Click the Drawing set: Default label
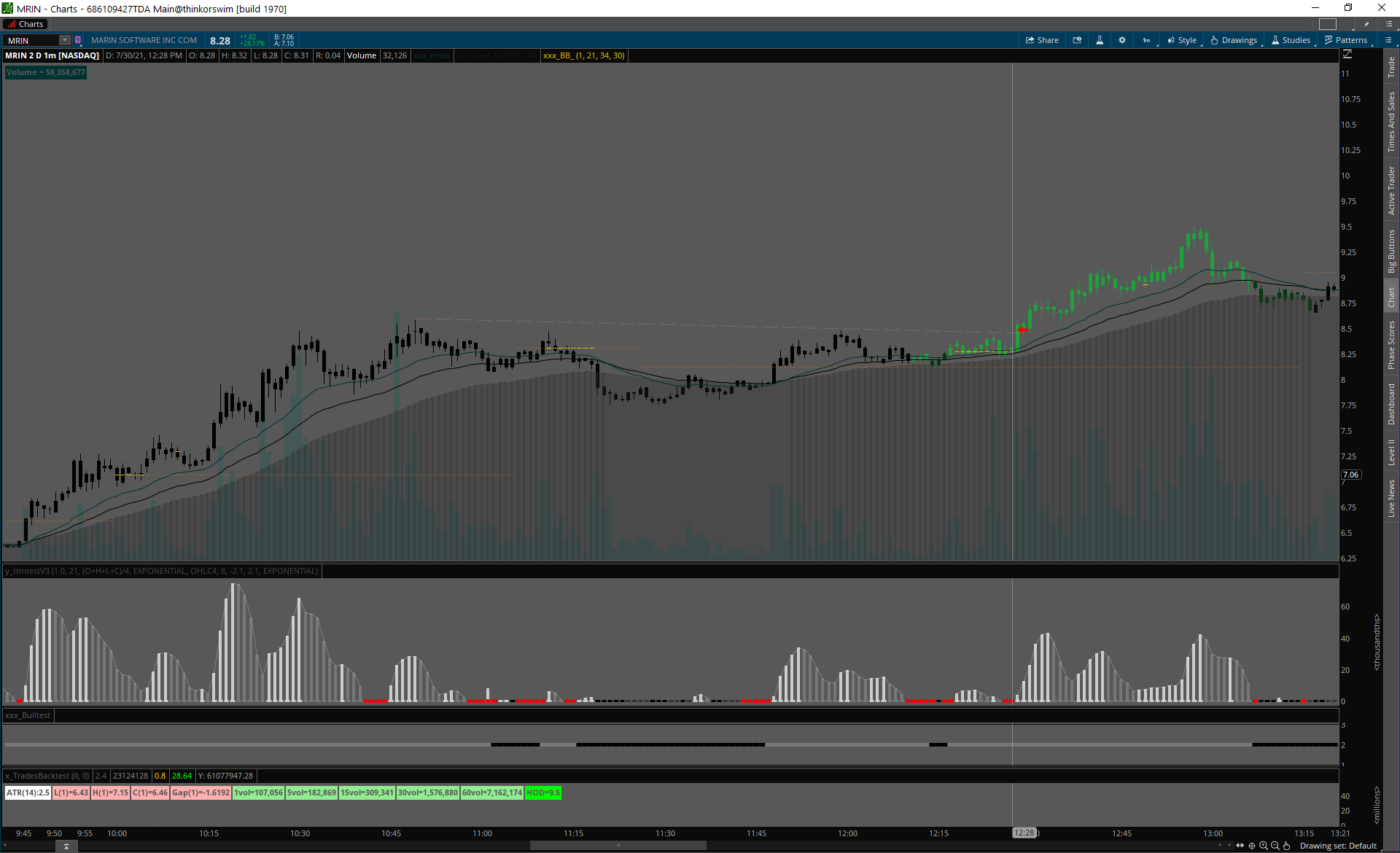The width and height of the screenshot is (1400, 853). click(1338, 846)
